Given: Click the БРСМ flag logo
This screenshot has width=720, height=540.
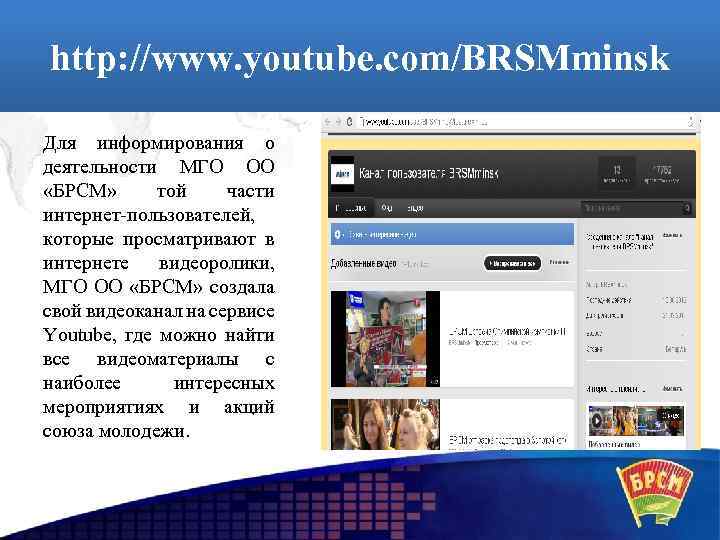Looking at the screenshot, I should coord(656,494).
